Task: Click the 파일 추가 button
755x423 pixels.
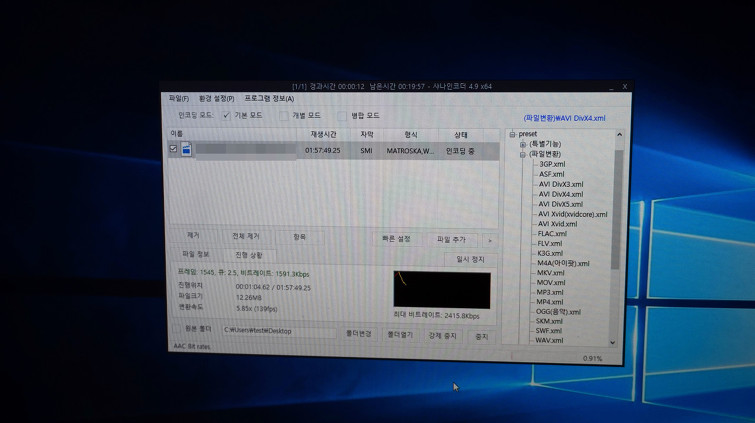Action: coord(452,240)
